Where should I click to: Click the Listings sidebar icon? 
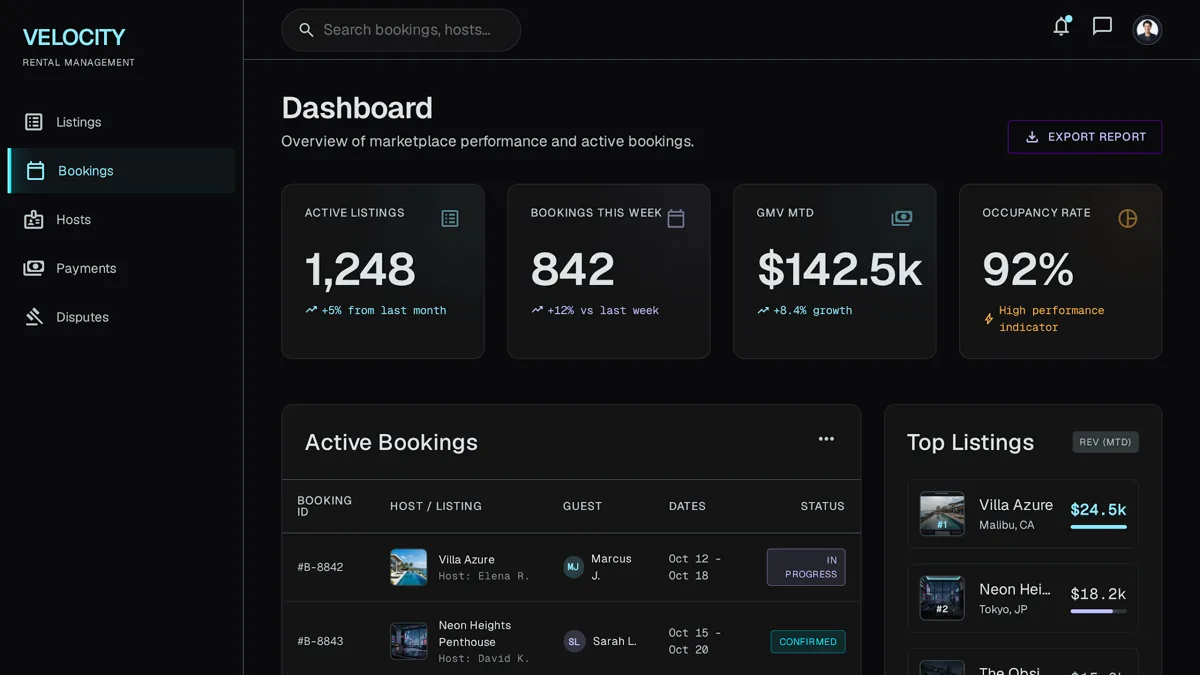pyautogui.click(x=34, y=122)
